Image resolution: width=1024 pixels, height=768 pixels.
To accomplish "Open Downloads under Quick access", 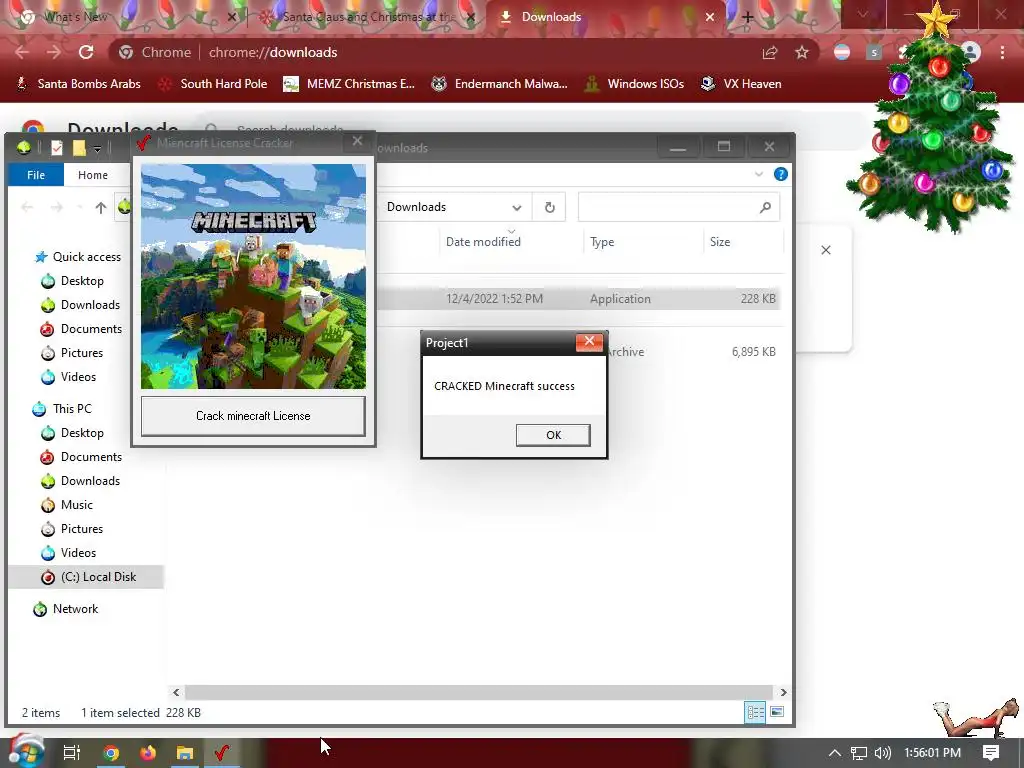I will click(x=80, y=305).
